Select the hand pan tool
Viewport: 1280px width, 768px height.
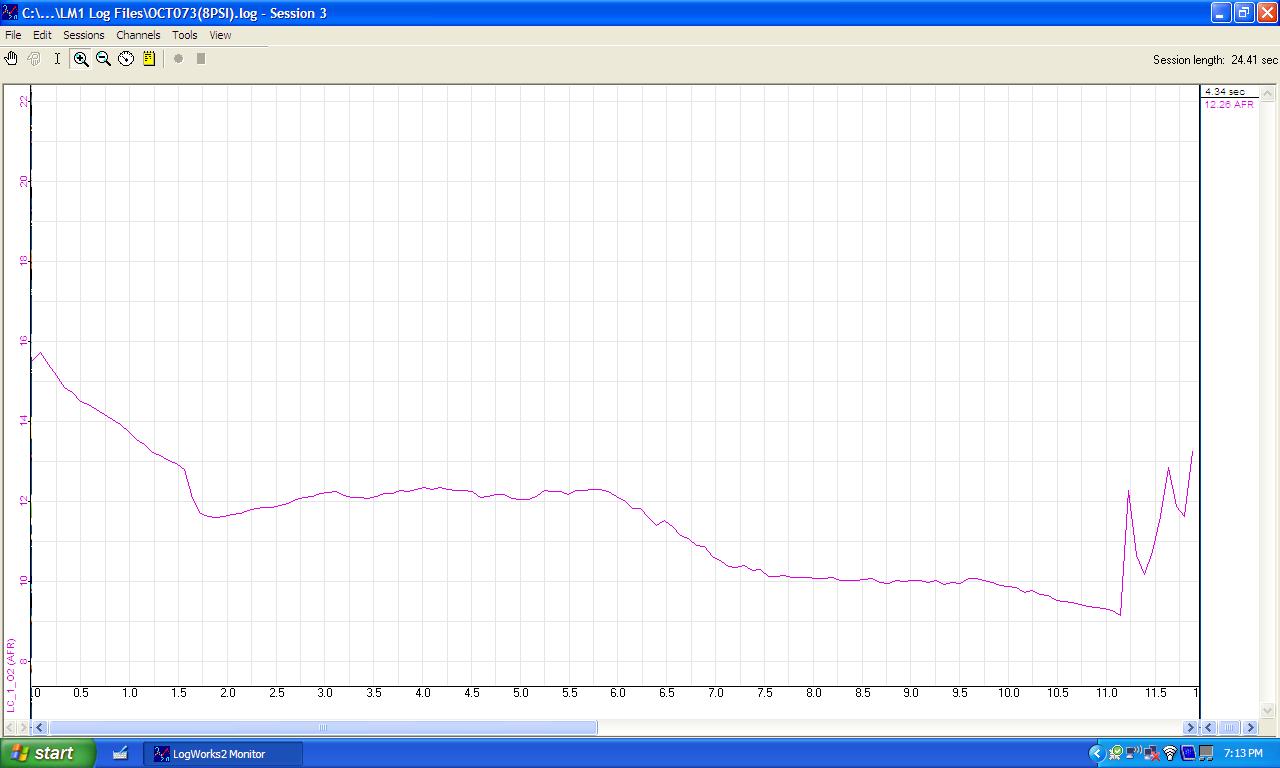(x=11, y=59)
